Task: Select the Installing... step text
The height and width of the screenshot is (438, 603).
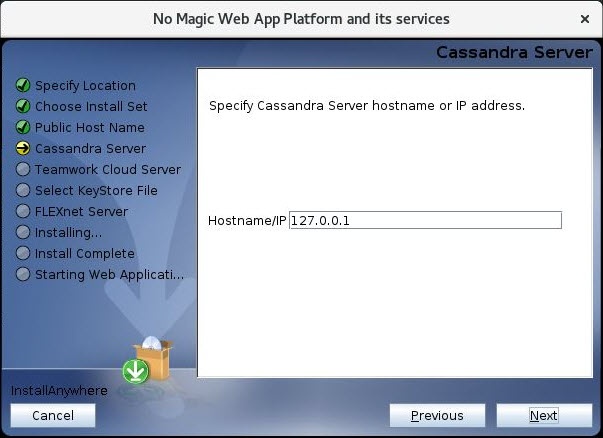Action: 68,233
